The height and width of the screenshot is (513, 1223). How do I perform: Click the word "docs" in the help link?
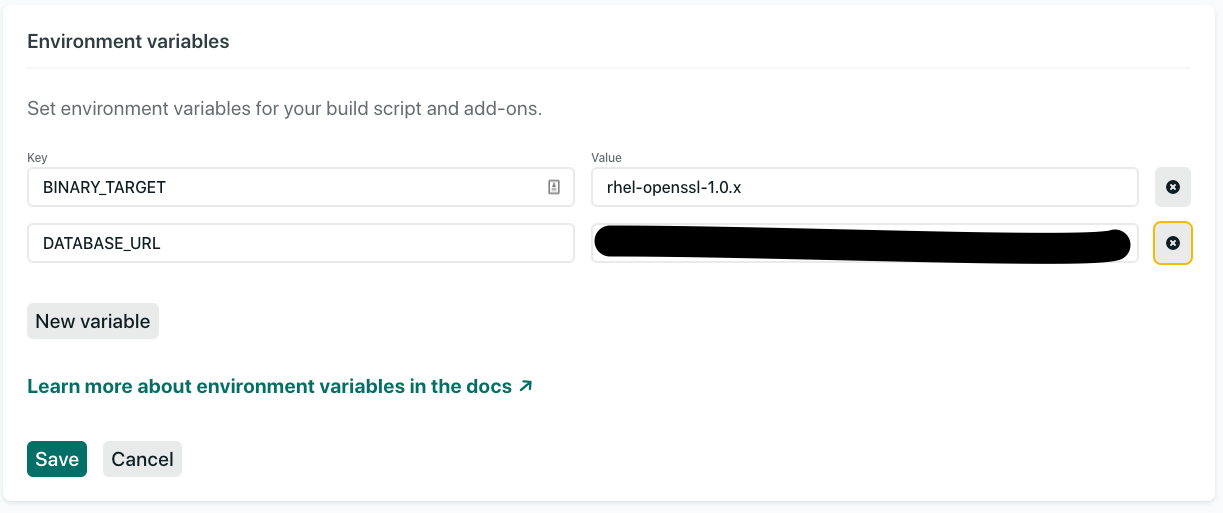pyautogui.click(x=487, y=386)
